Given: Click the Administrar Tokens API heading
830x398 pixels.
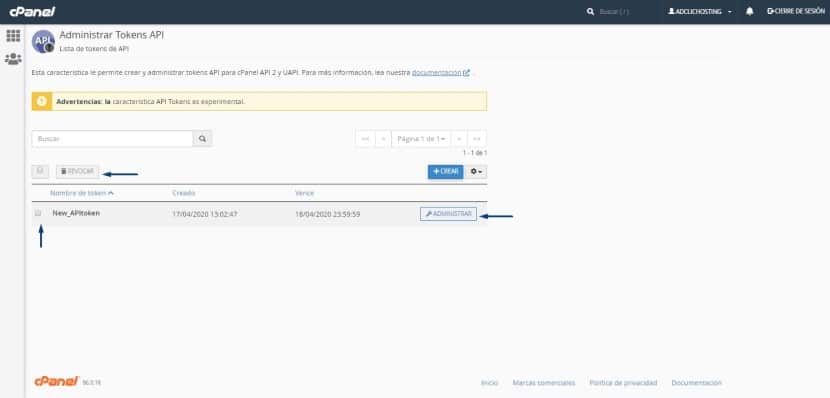Looking at the screenshot, I should coord(111,35).
